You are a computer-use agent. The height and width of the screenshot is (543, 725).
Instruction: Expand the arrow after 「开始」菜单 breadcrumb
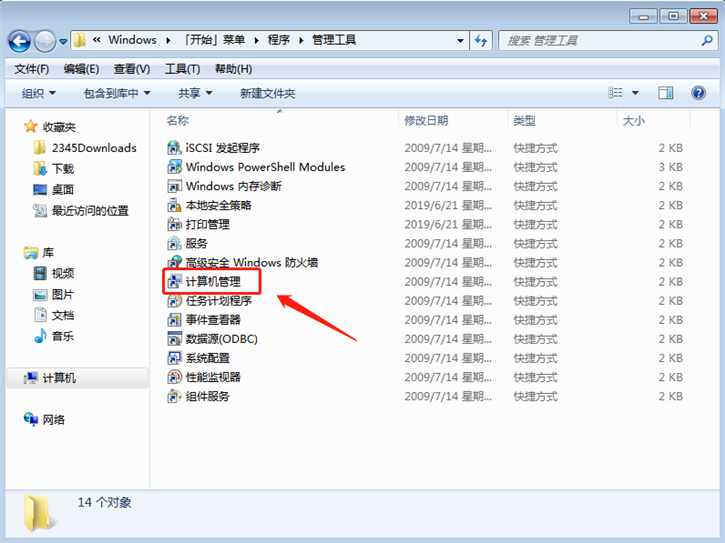click(x=257, y=41)
